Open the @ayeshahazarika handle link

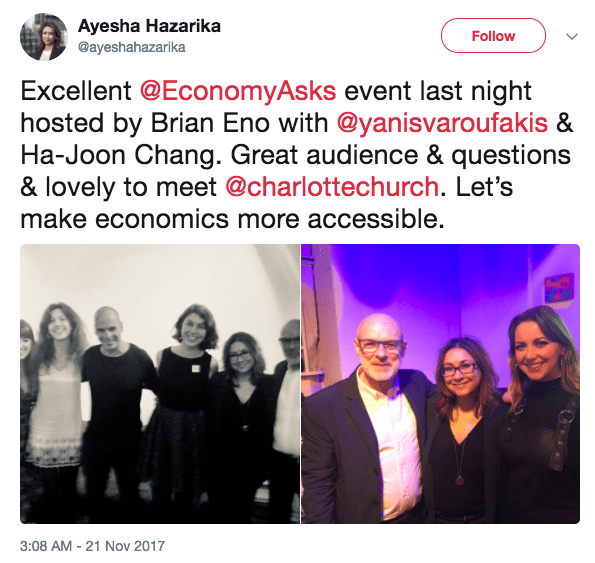(132, 47)
